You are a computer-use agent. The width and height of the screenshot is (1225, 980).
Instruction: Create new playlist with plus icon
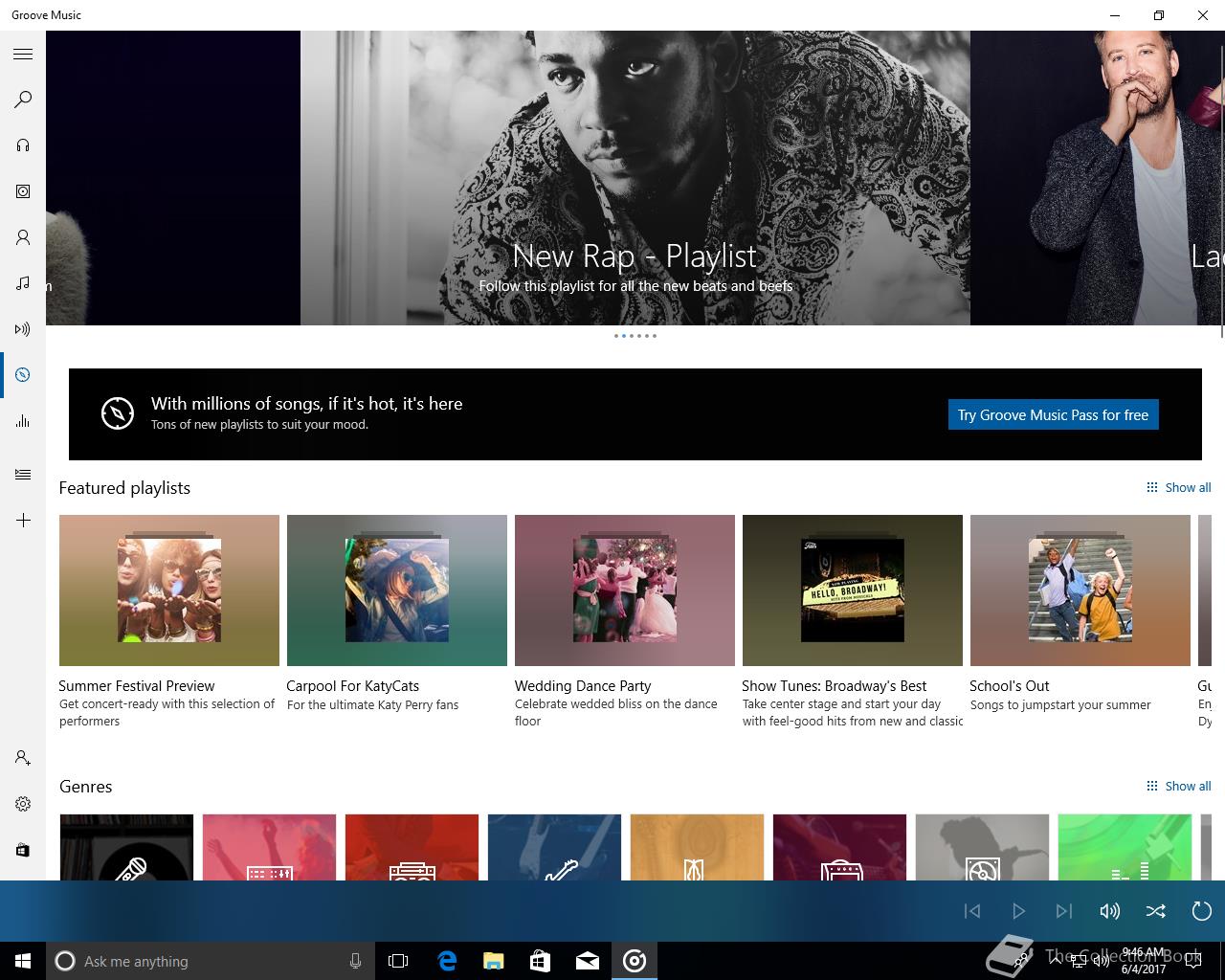tap(23, 521)
